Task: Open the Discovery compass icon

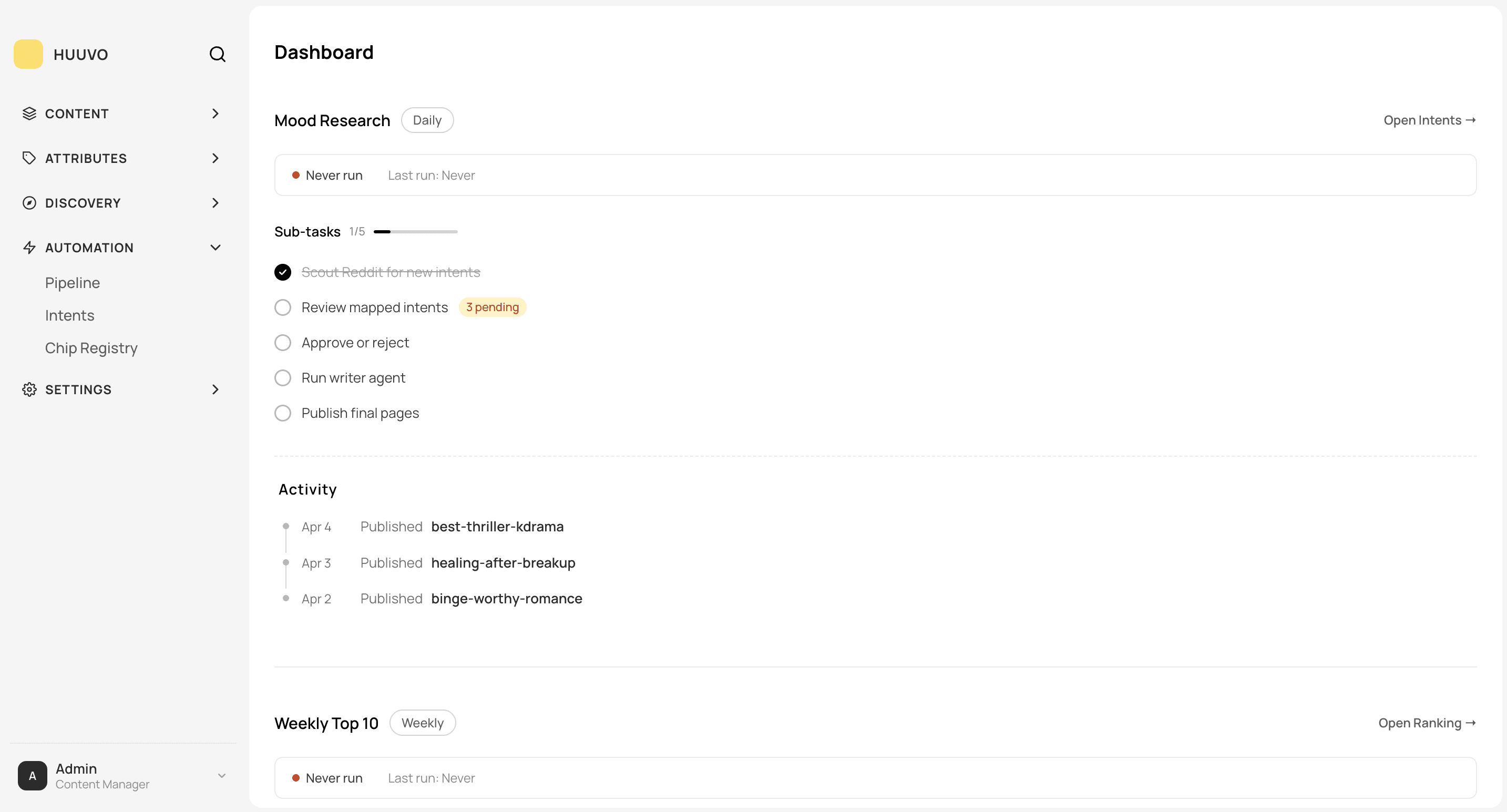Action: [x=30, y=202]
